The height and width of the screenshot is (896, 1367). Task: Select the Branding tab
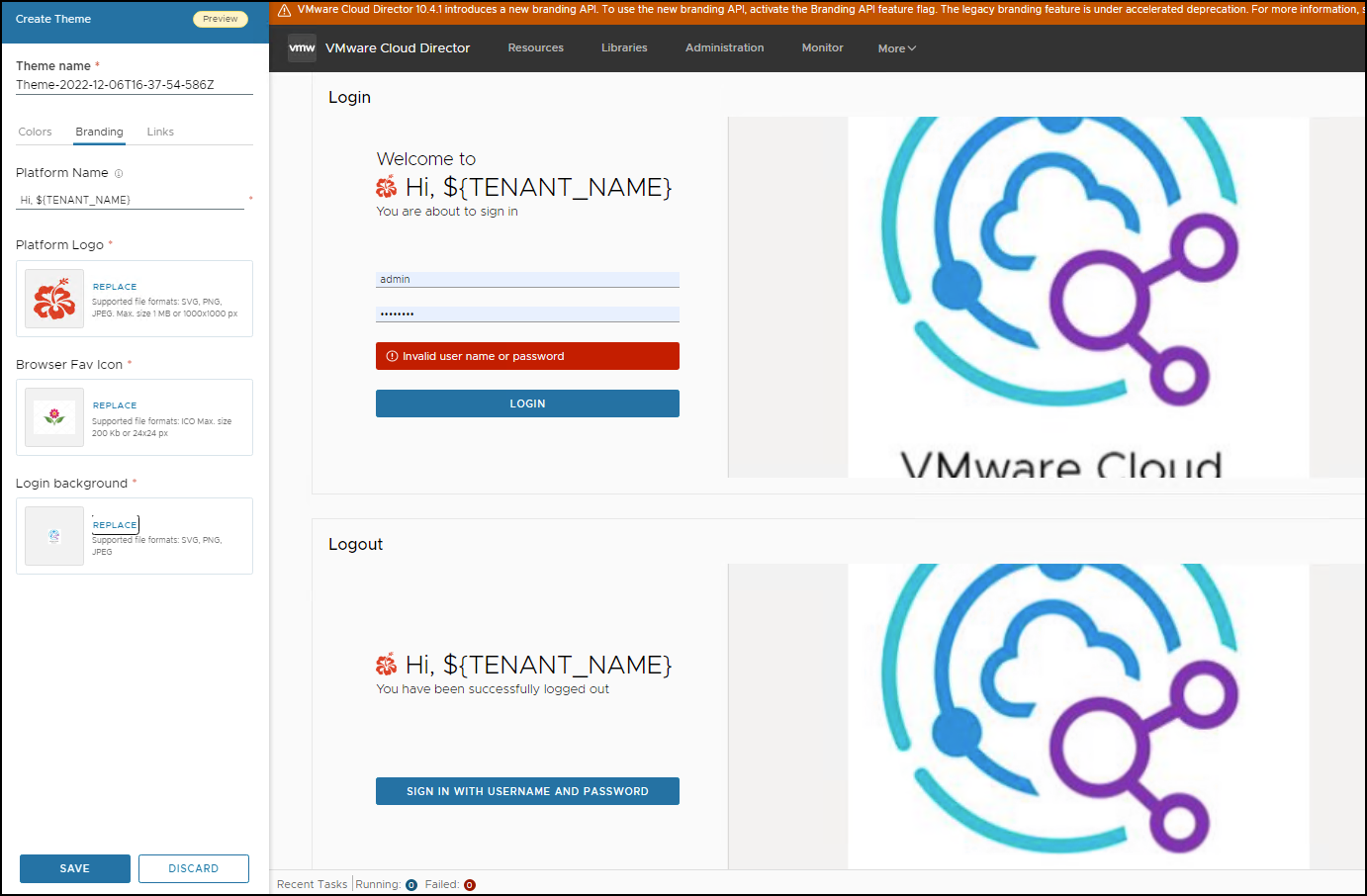(x=100, y=132)
